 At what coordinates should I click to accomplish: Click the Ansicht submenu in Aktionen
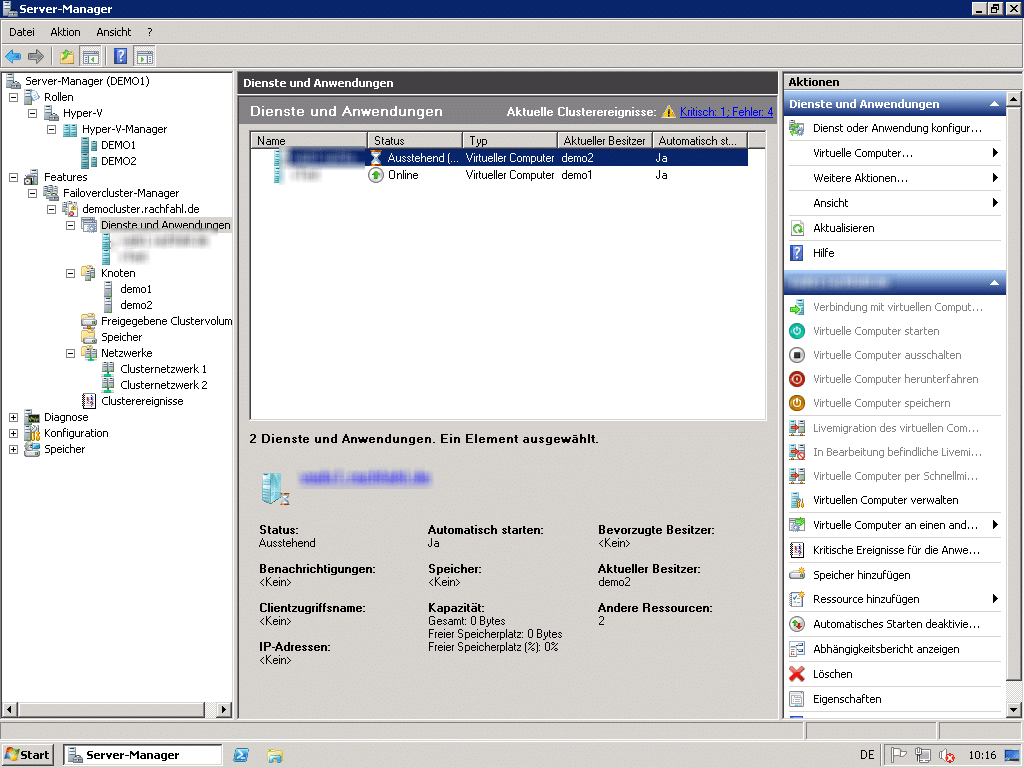tap(895, 203)
